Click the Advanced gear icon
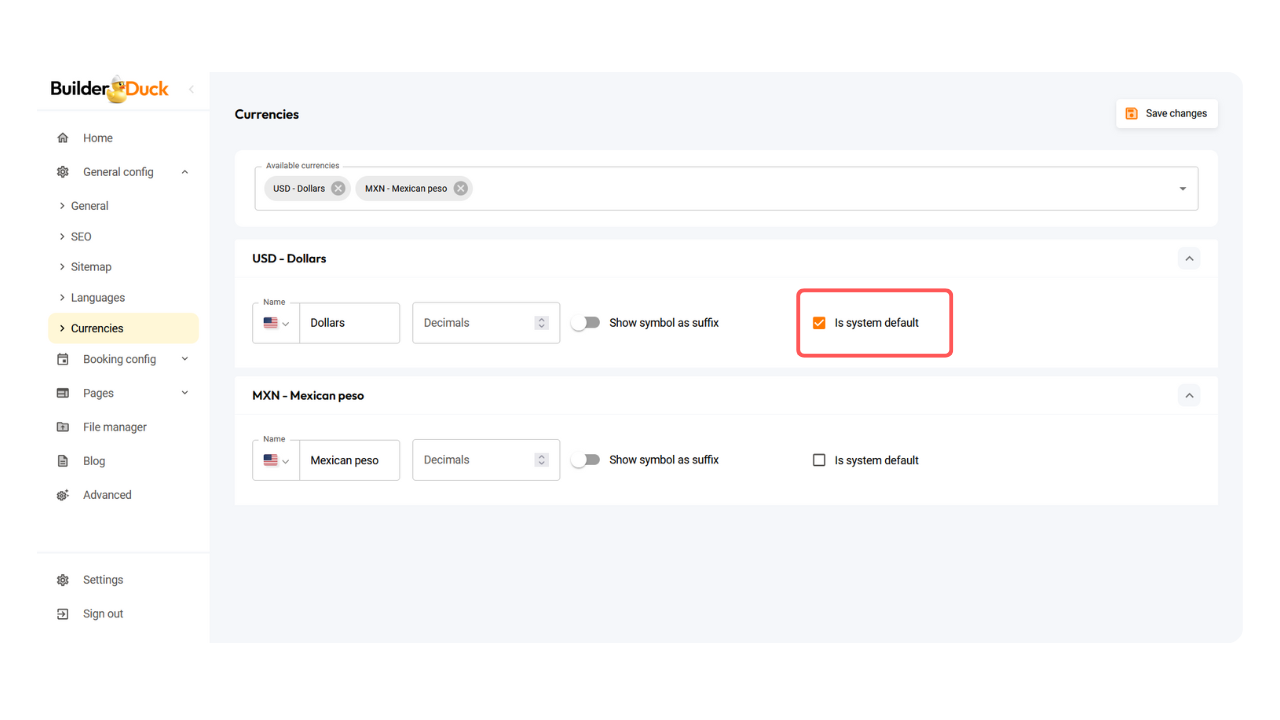This screenshot has width=1280, height=720. [63, 495]
